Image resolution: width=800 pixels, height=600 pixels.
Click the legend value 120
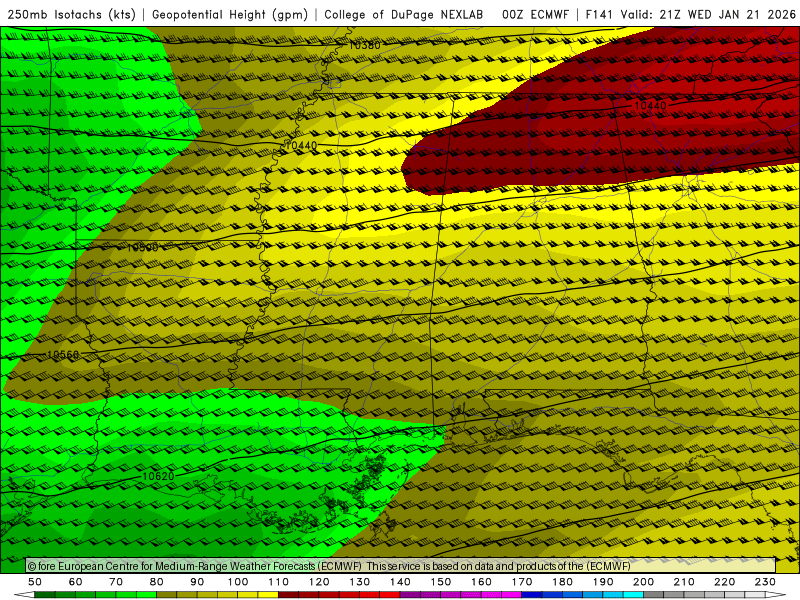[319, 582]
